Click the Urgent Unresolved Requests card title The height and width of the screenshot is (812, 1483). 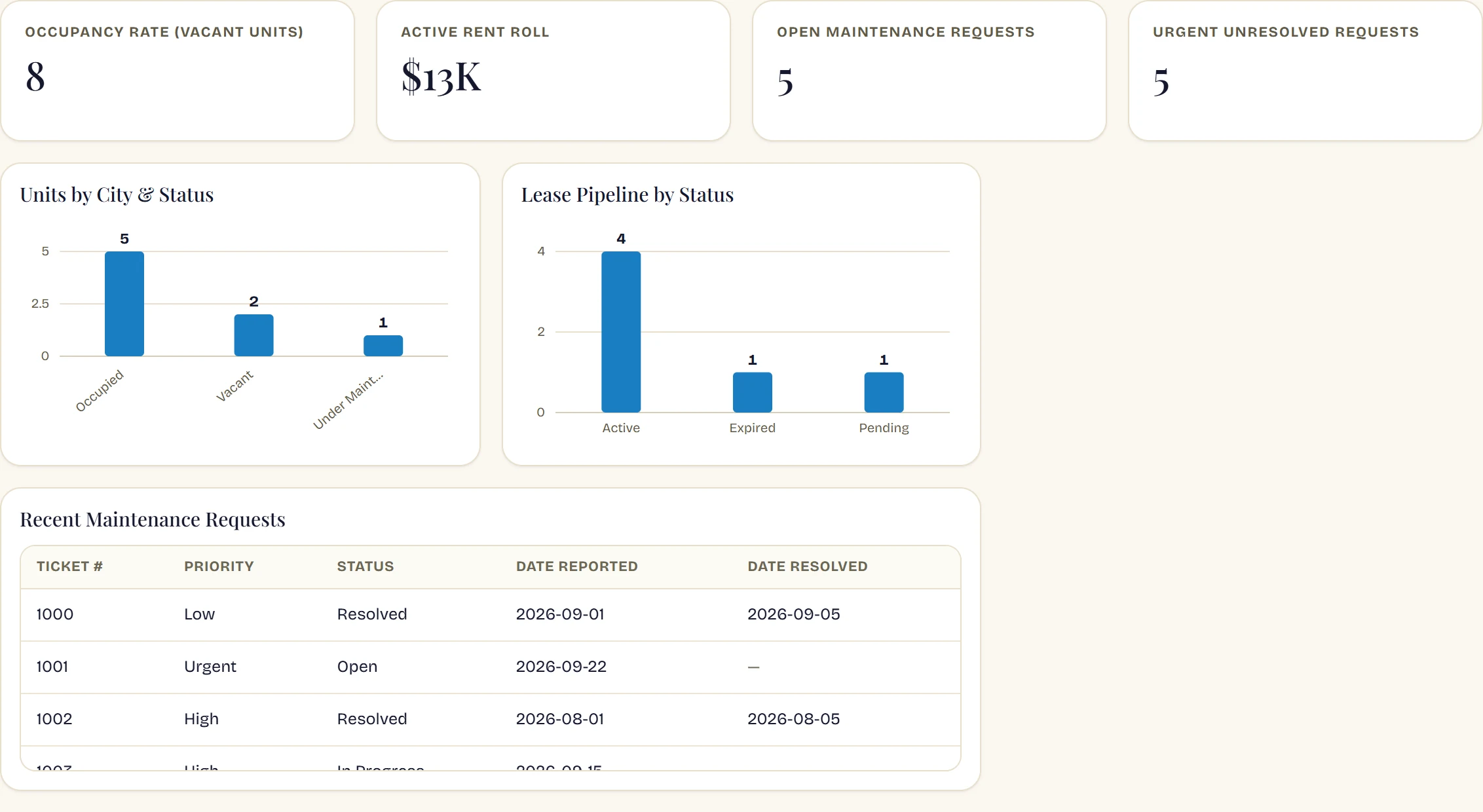[1286, 32]
